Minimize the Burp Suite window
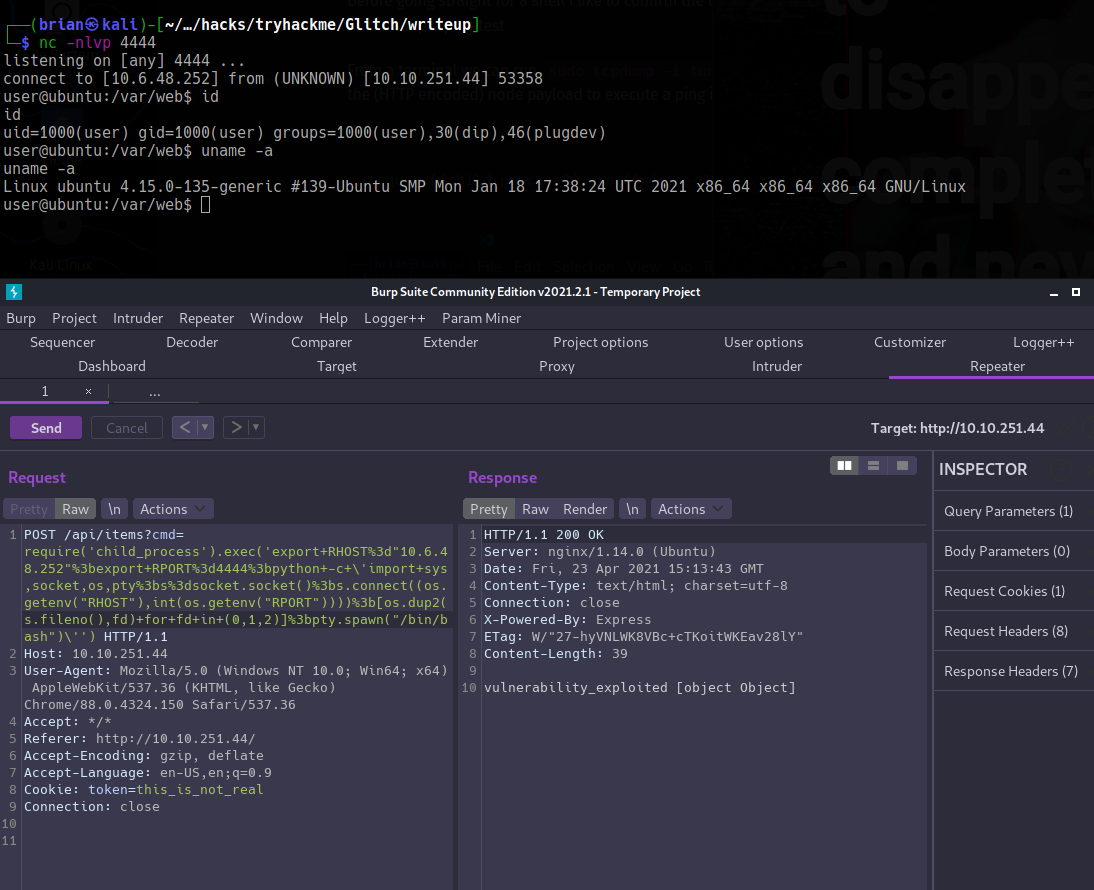 1054,292
